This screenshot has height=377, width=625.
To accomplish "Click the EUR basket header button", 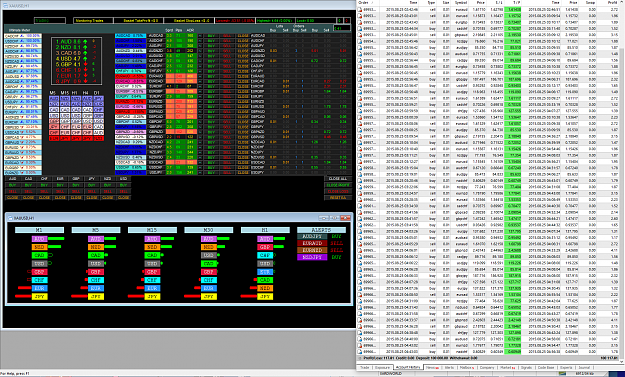I will (x=60, y=179).
